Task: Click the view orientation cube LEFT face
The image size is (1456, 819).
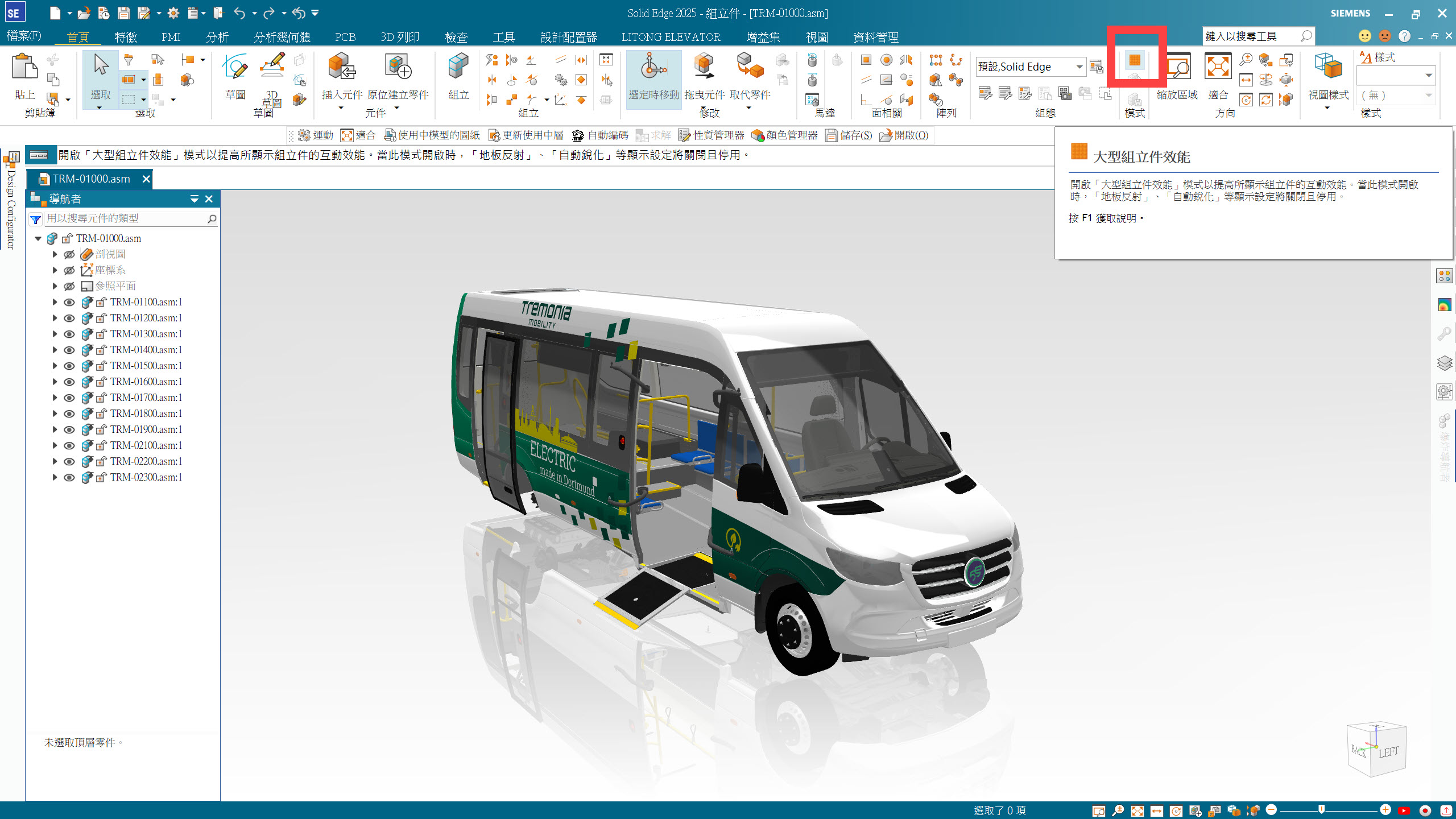Action: tap(1388, 752)
